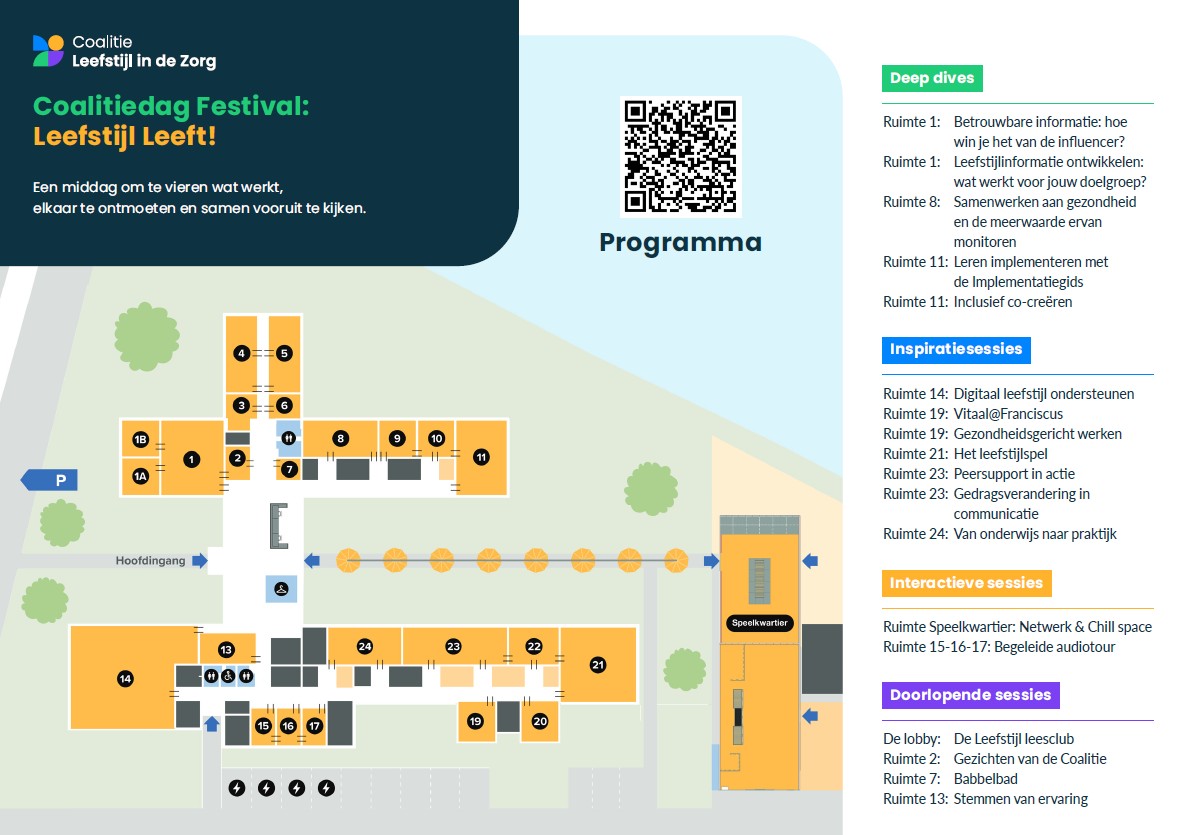The height and width of the screenshot is (835, 1186).
Task: Click the Coalitiedag Festival title text
Action: click(x=171, y=120)
